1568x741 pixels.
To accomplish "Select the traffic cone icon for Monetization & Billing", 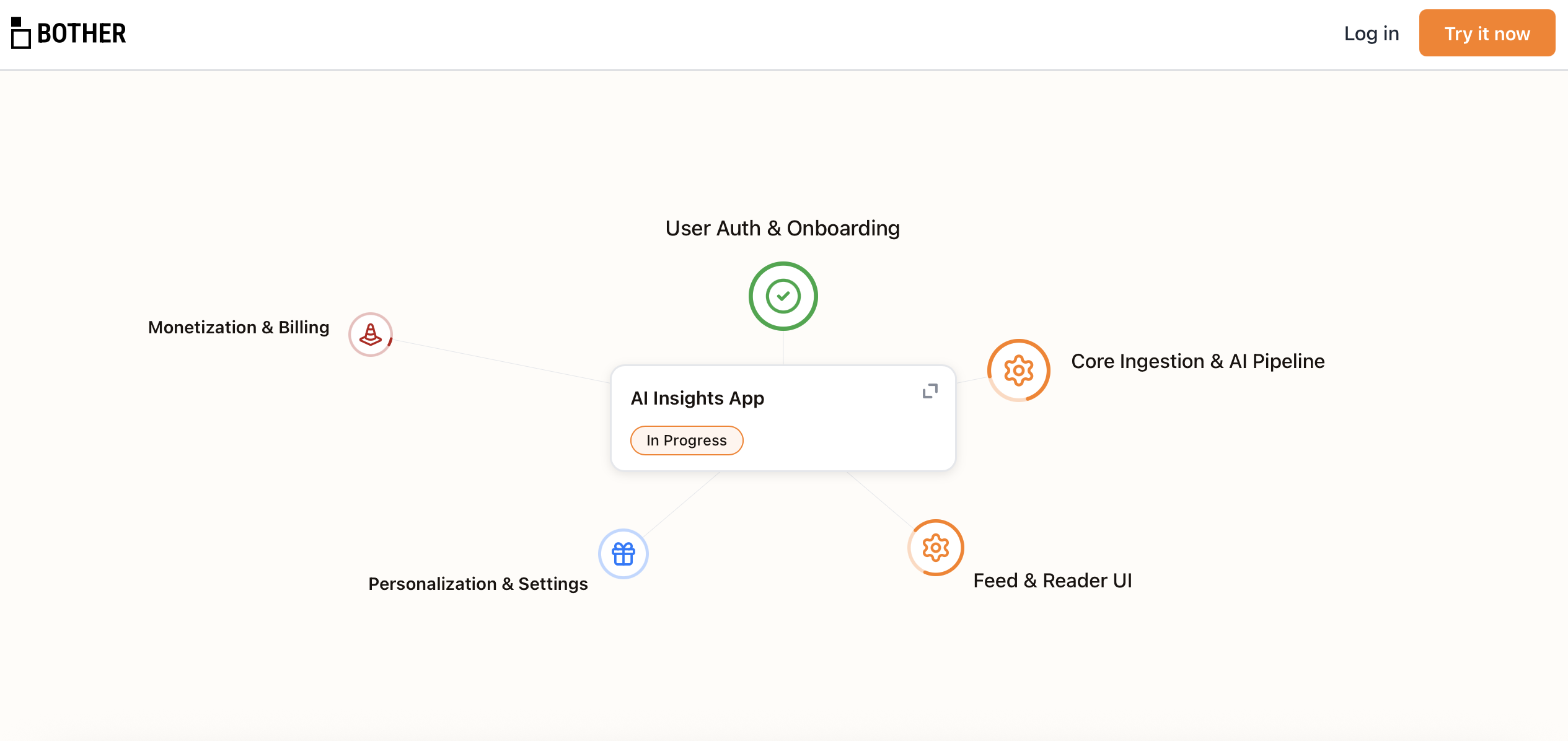I will click(x=370, y=334).
